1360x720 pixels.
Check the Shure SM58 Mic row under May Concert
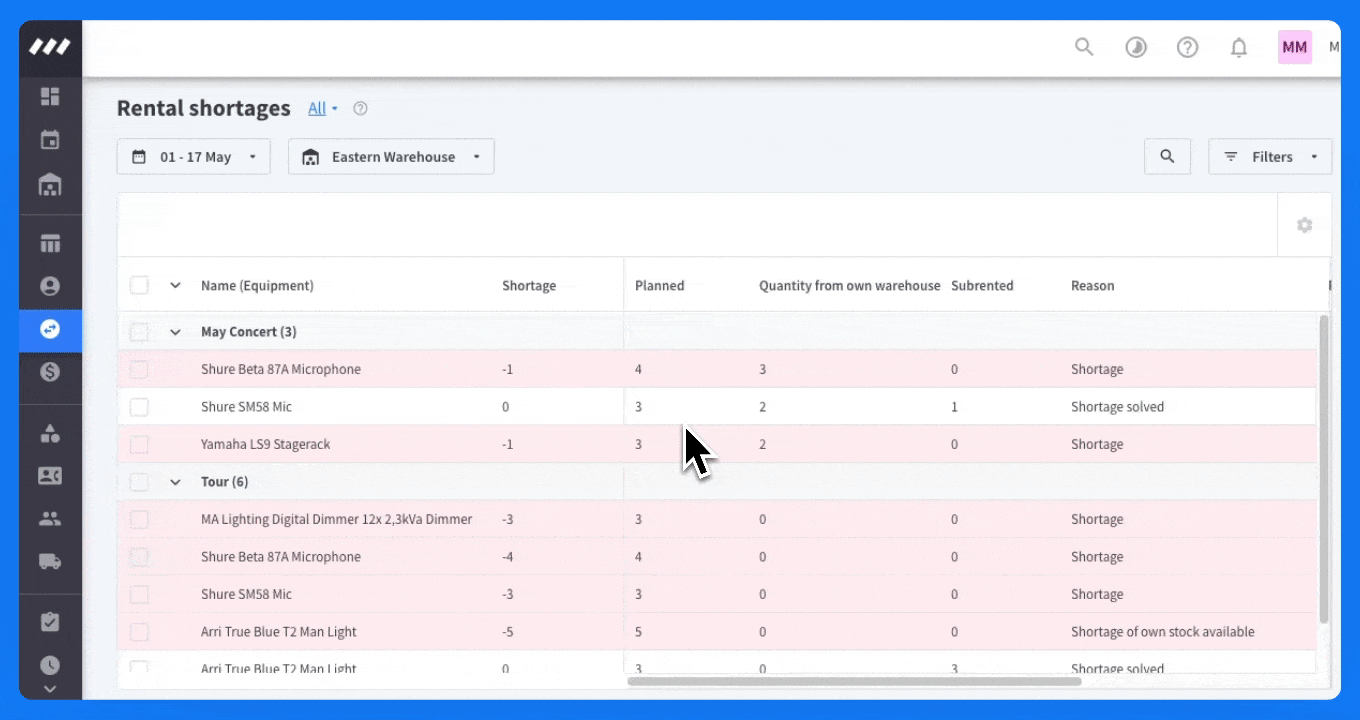point(139,407)
